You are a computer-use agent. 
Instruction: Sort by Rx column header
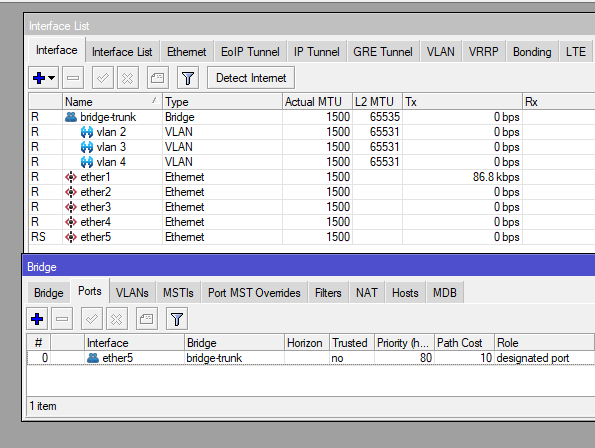[559, 102]
